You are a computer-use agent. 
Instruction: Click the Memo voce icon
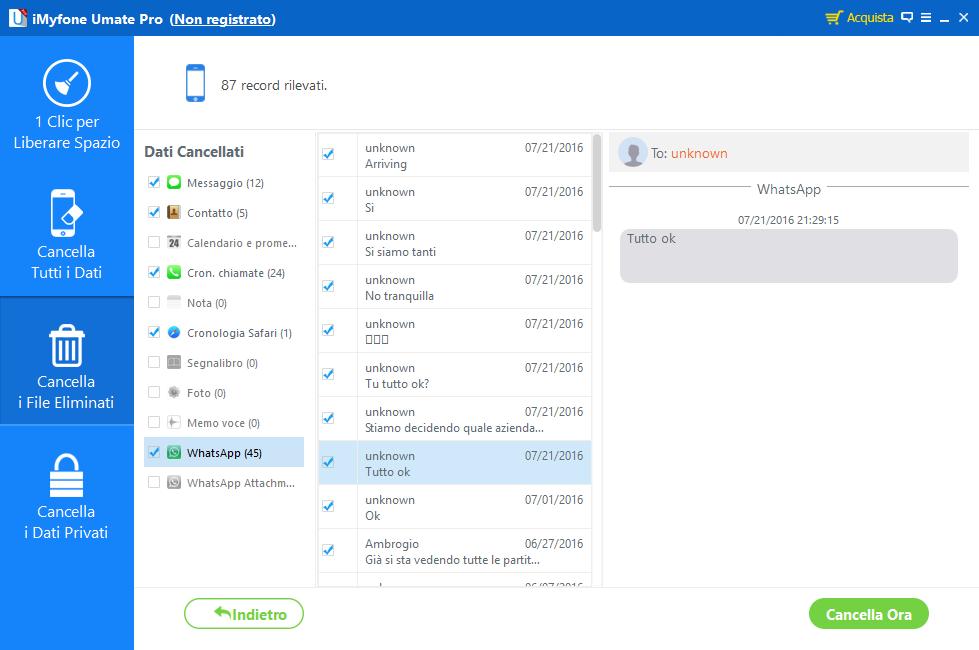point(174,422)
